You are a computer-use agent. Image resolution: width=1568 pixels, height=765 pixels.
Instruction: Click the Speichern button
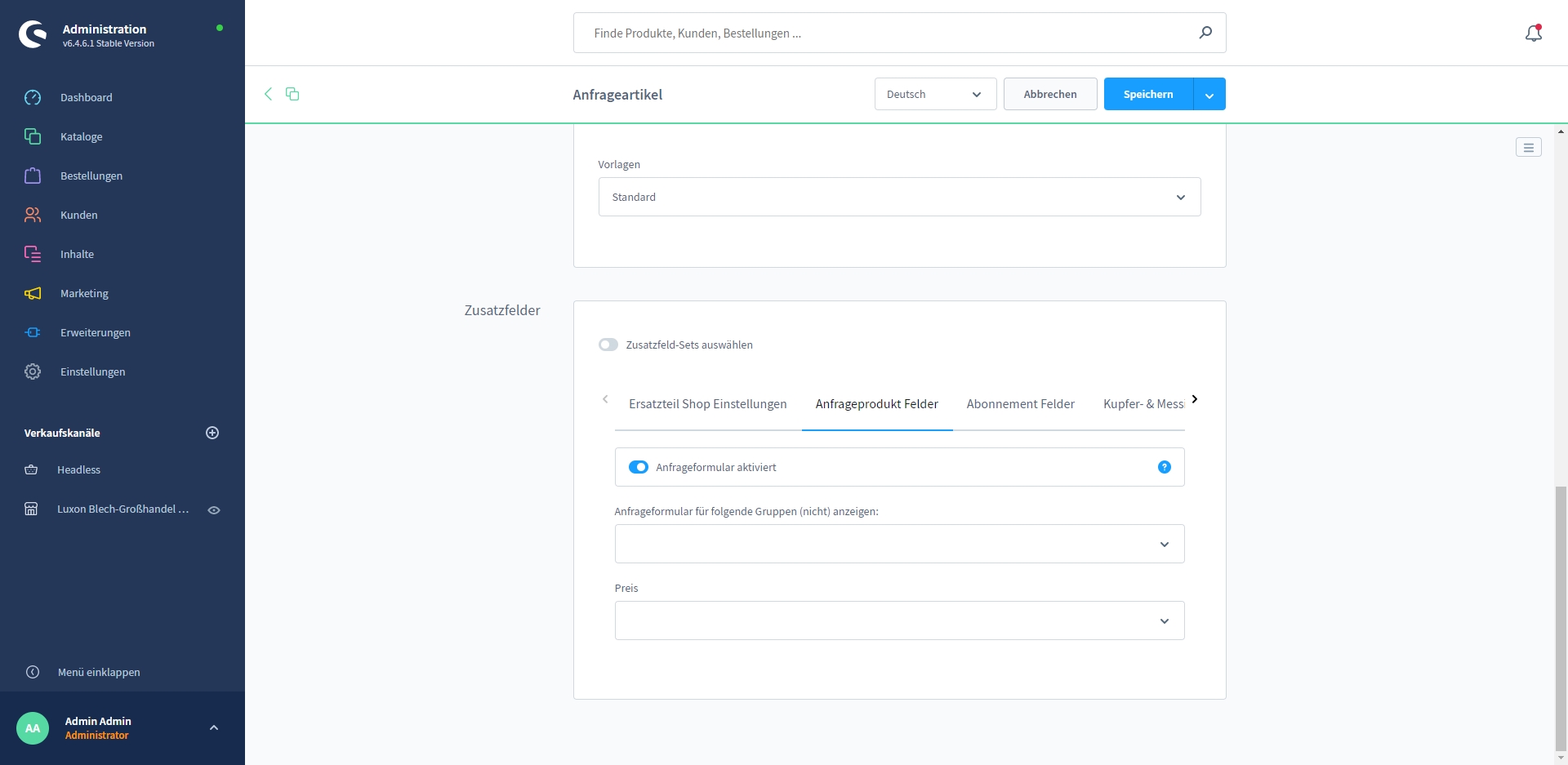pos(1147,94)
